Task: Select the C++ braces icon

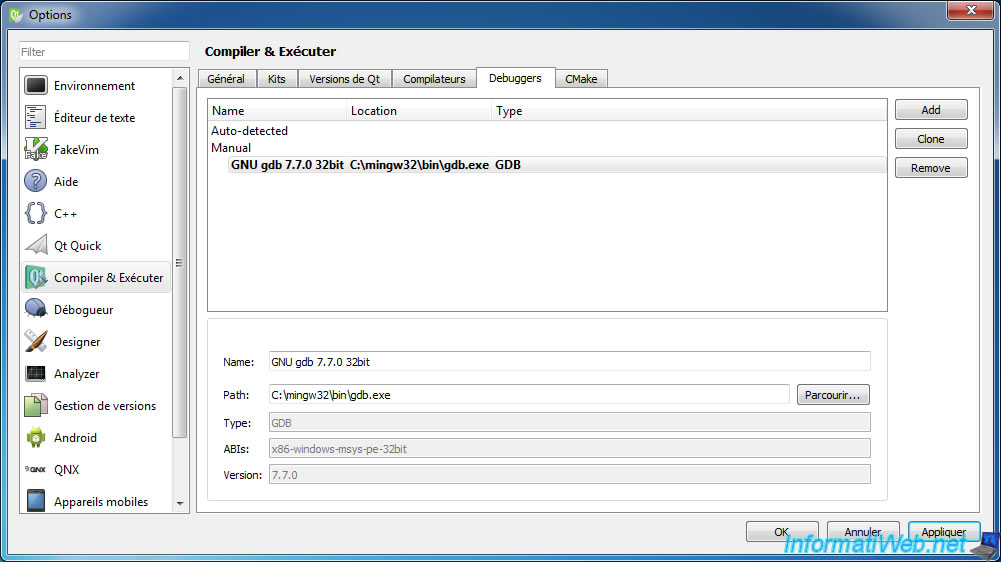Action: pos(36,213)
